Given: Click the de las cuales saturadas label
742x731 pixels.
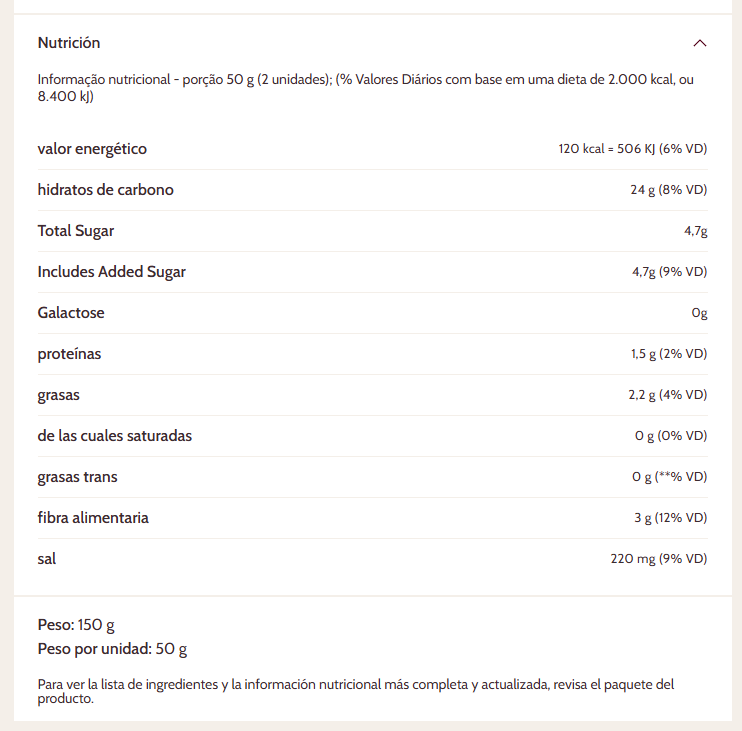Looking at the screenshot, I should tap(114, 436).
